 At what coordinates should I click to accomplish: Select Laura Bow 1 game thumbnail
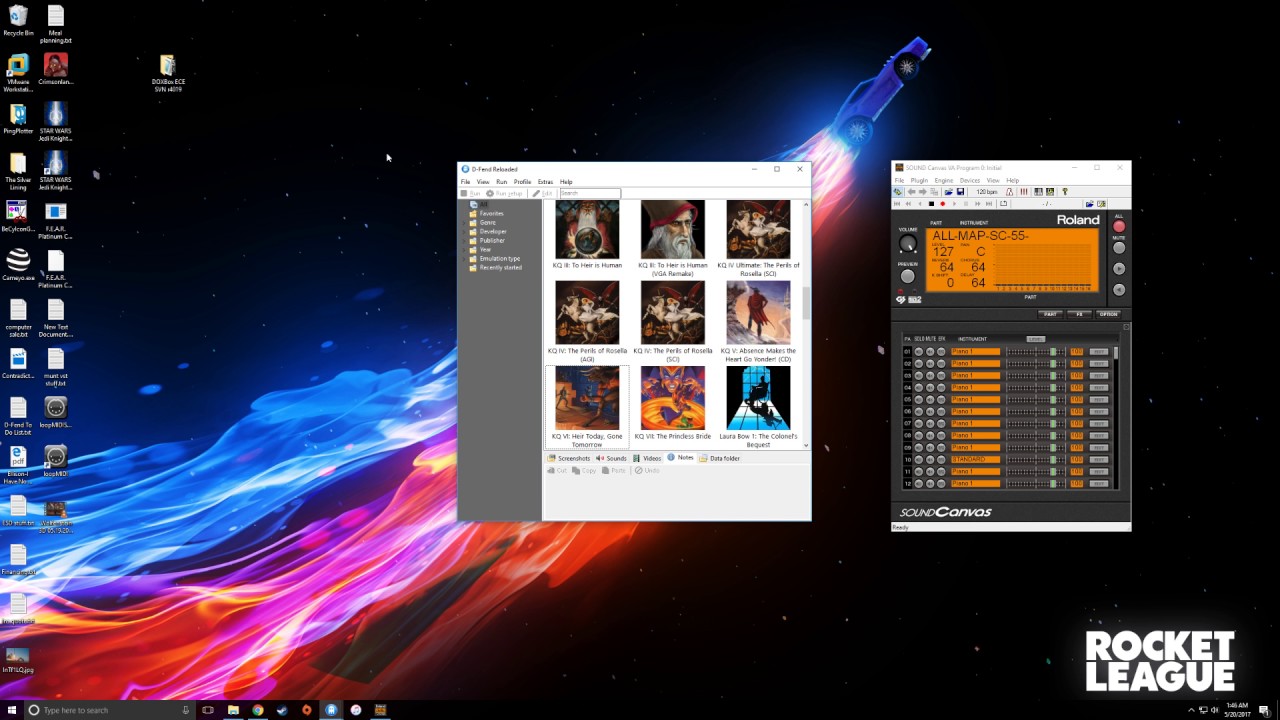tap(758, 398)
